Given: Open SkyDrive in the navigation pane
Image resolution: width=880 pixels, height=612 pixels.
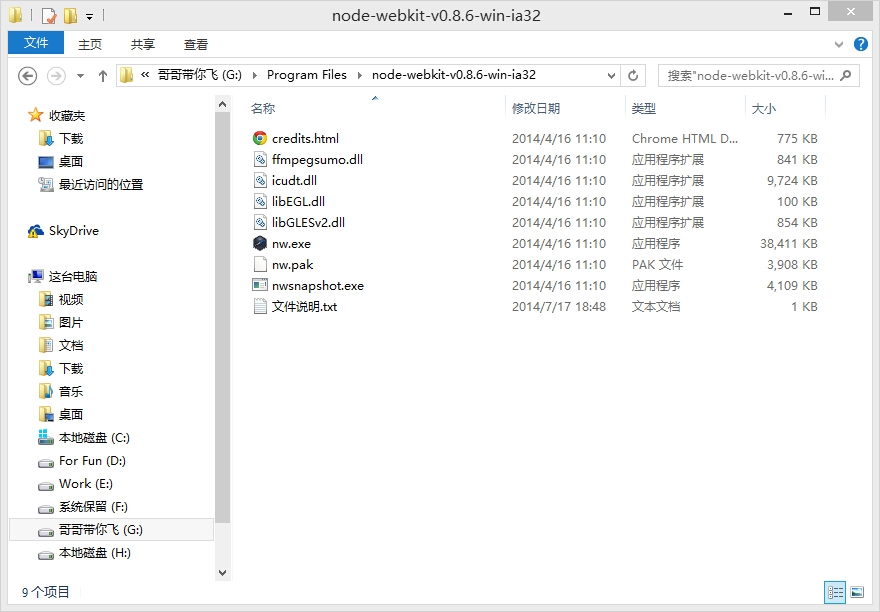Looking at the screenshot, I should (x=63, y=231).
